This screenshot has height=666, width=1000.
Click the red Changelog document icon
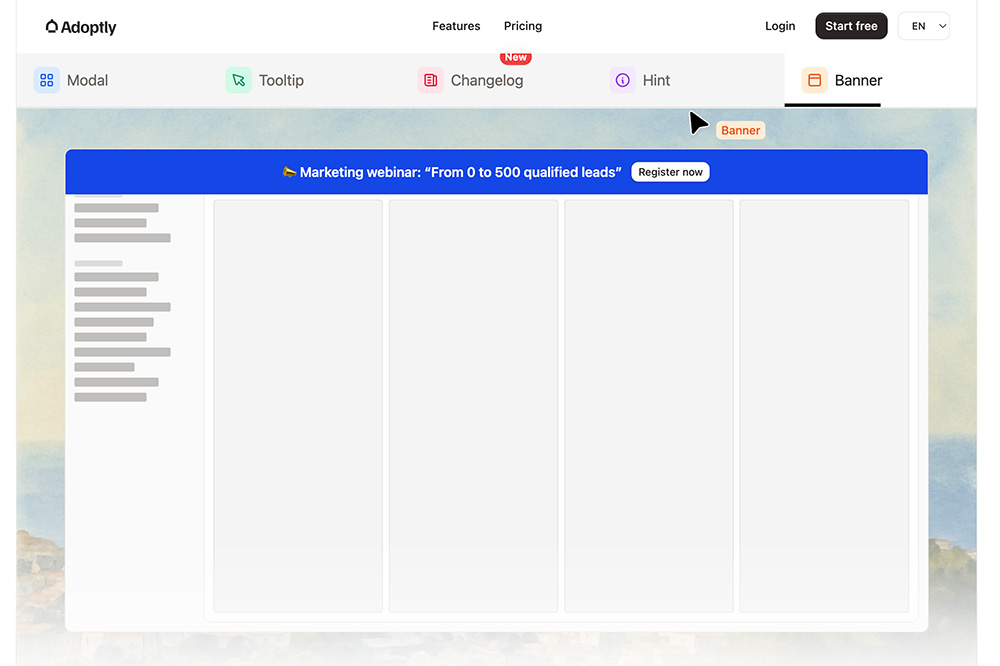(430, 80)
